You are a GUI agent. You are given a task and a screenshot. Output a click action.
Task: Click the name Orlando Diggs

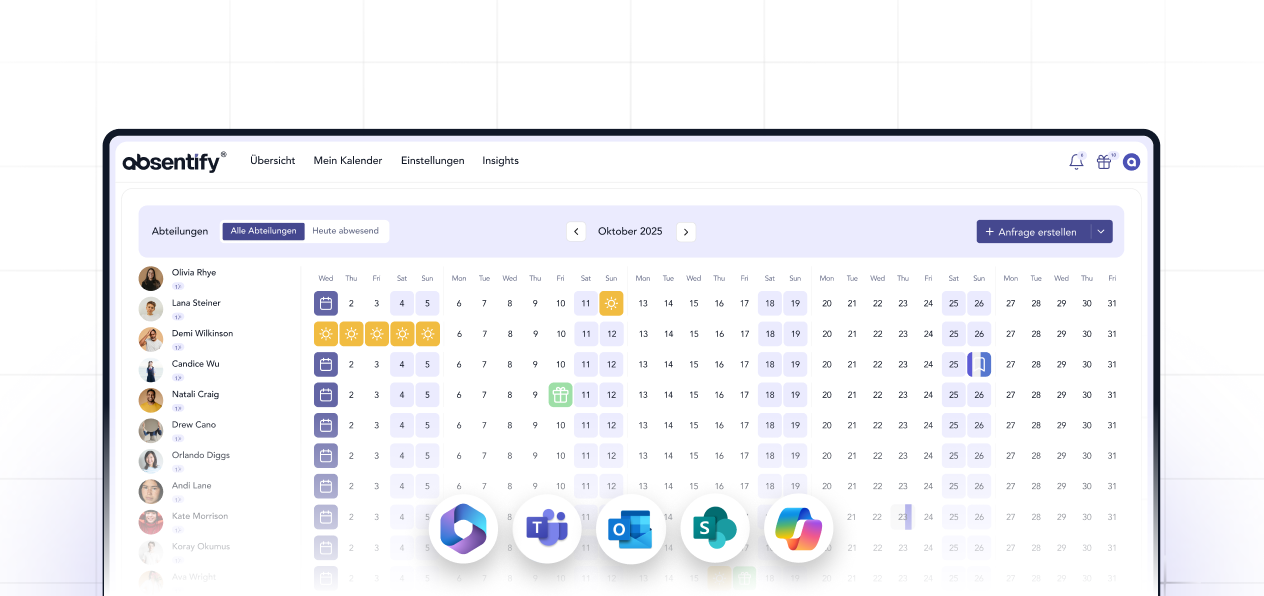click(201, 456)
